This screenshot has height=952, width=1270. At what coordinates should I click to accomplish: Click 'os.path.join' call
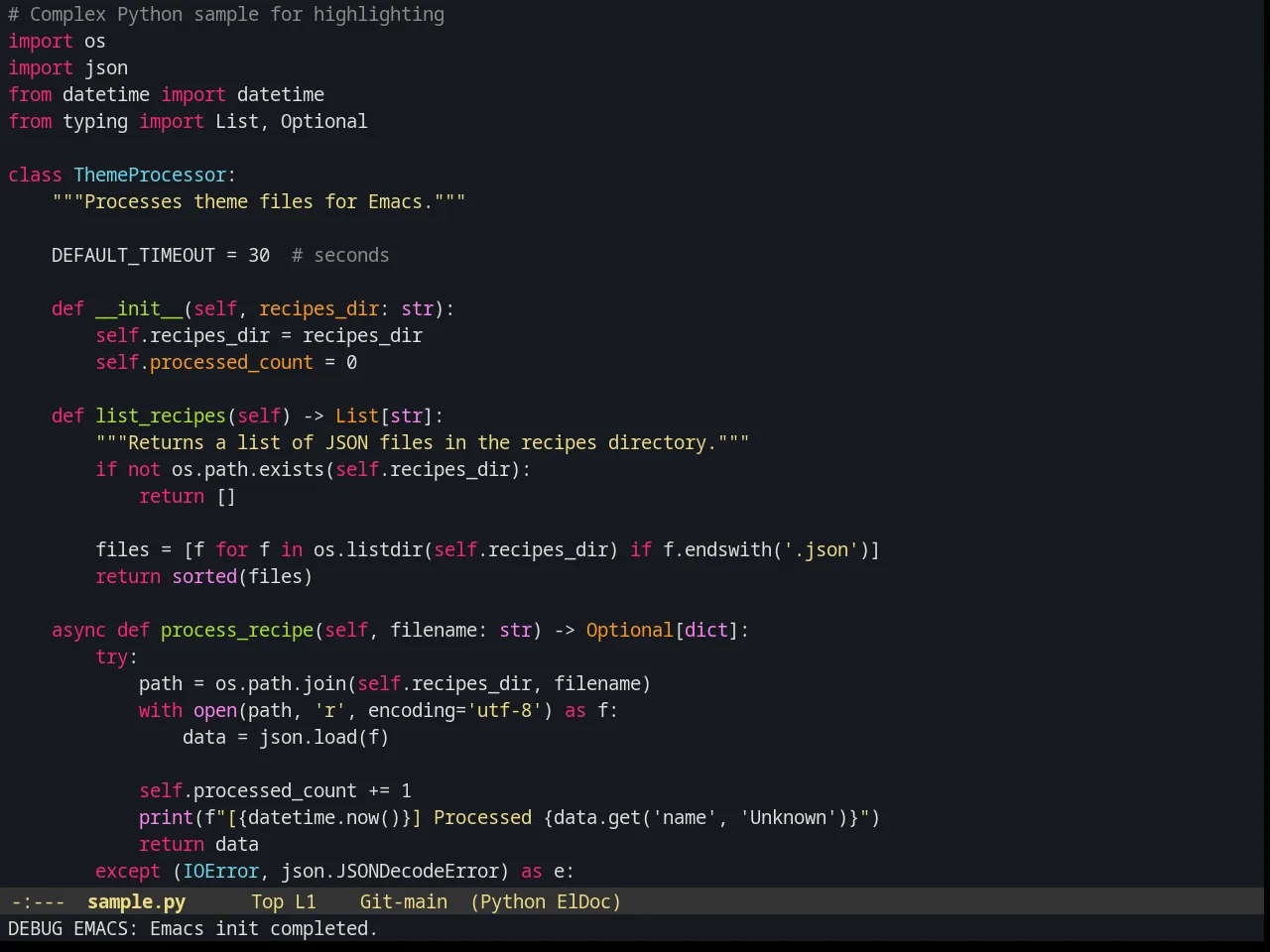[x=281, y=683]
